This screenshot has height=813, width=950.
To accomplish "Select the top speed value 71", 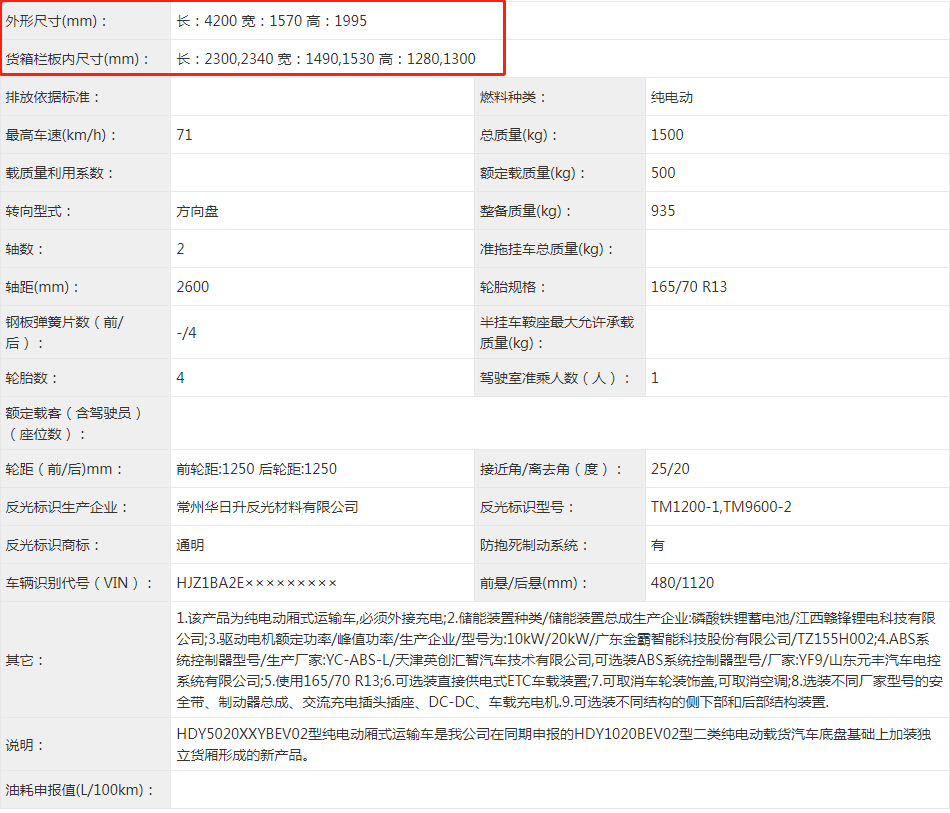I will [x=184, y=135].
